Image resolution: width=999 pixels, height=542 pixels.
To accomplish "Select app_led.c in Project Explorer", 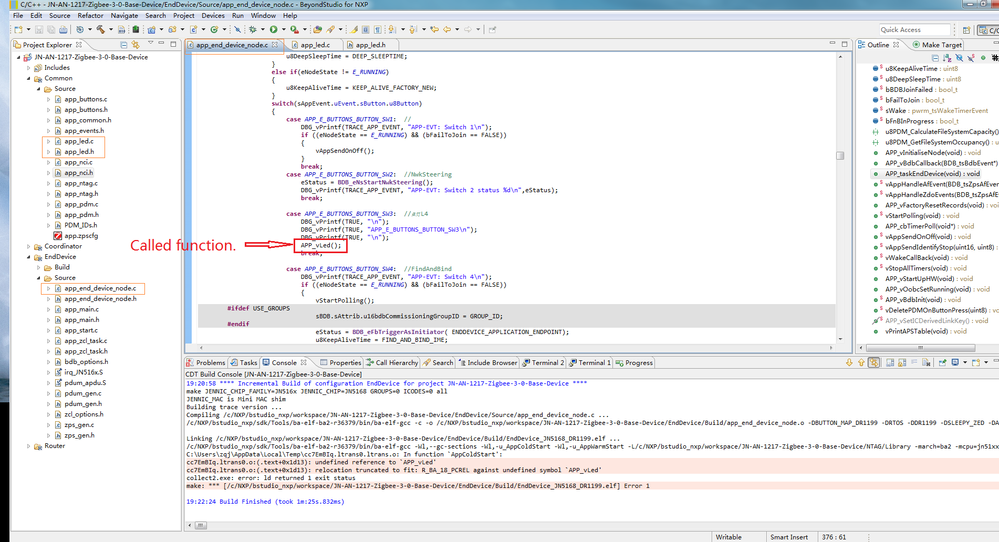I will point(78,141).
